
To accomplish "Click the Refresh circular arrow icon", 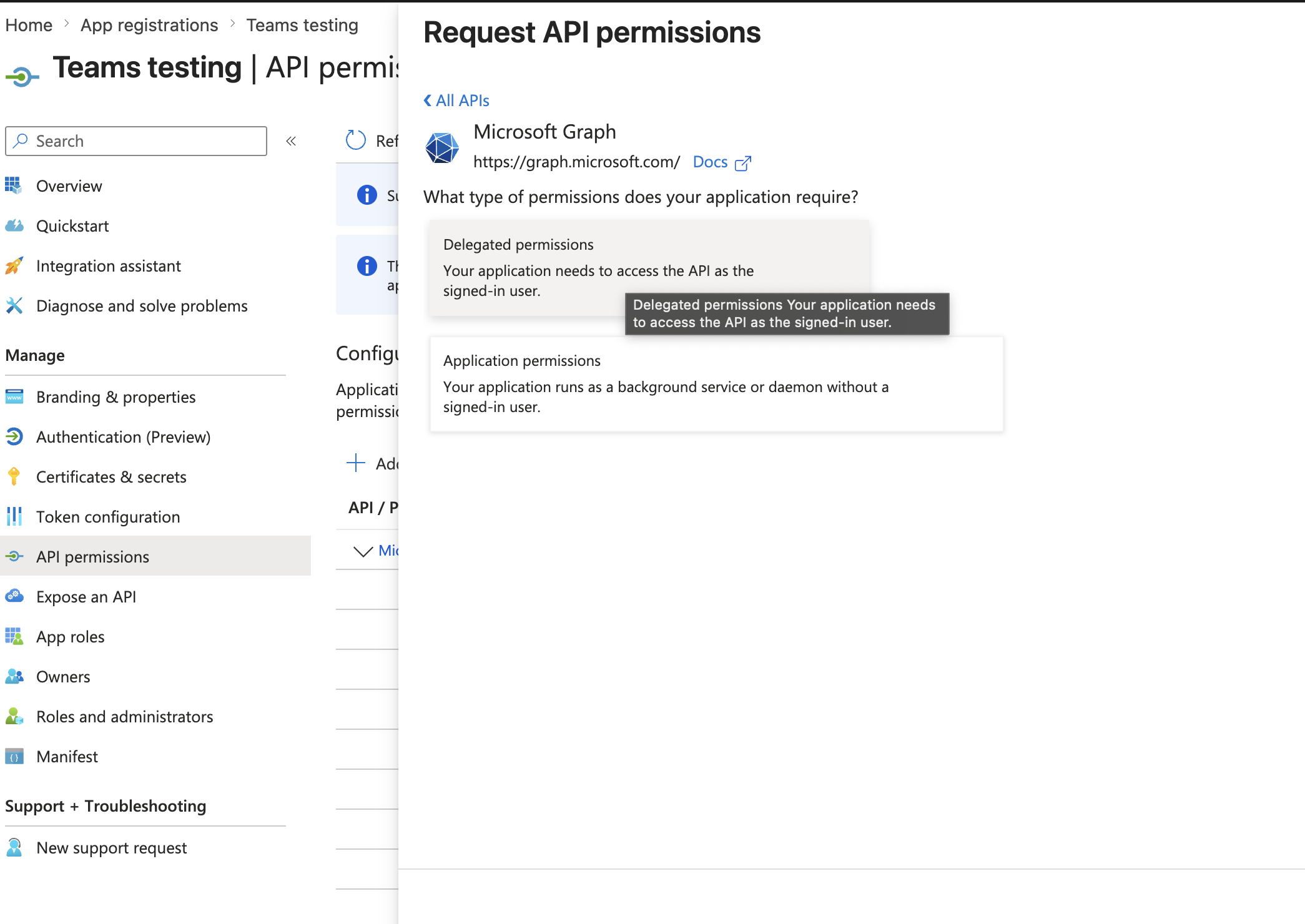I will click(356, 140).
